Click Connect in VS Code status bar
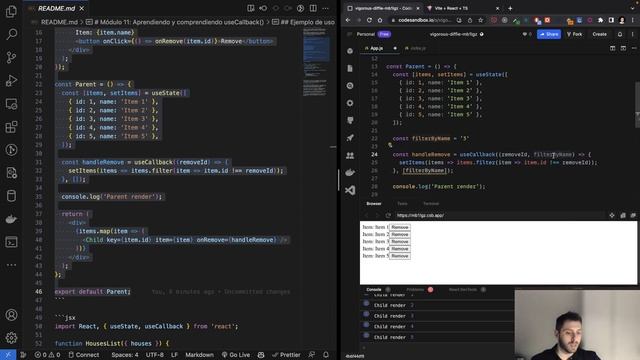This screenshot has width=640, height=360. pyautogui.click(x=84, y=355)
